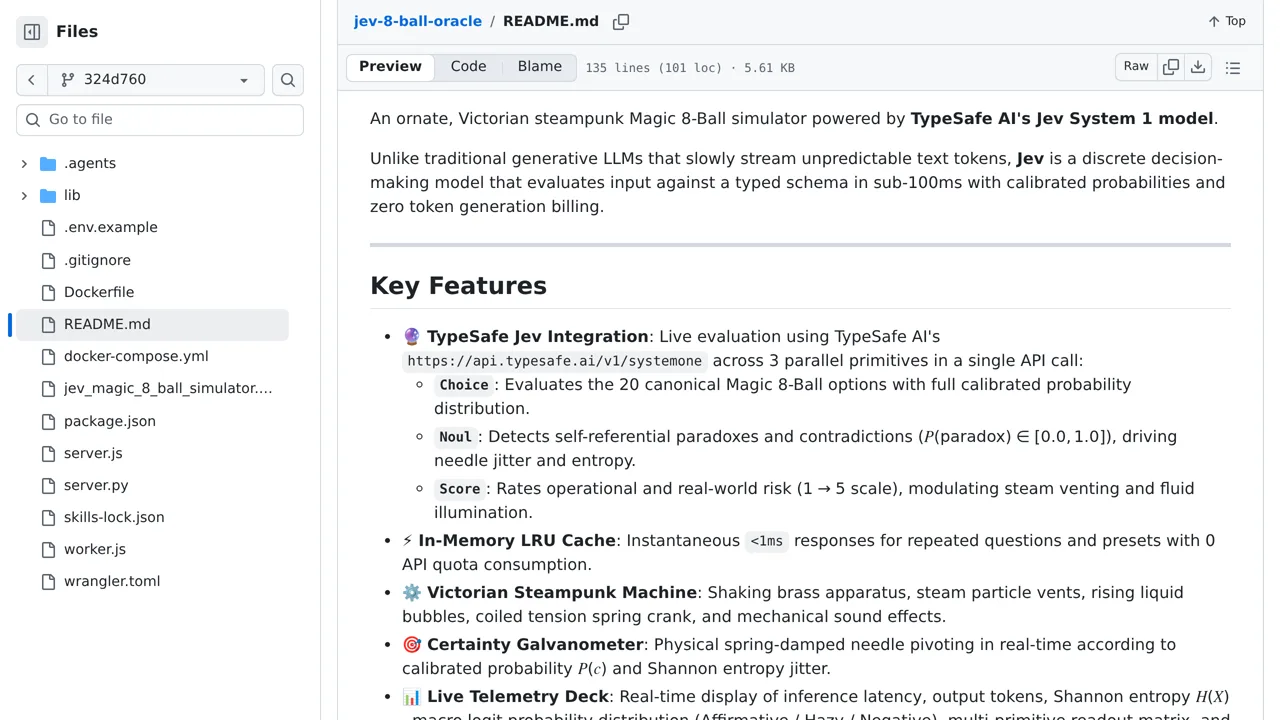1280x720 pixels.
Task: Open wrangler.toml file
Action: (x=112, y=581)
